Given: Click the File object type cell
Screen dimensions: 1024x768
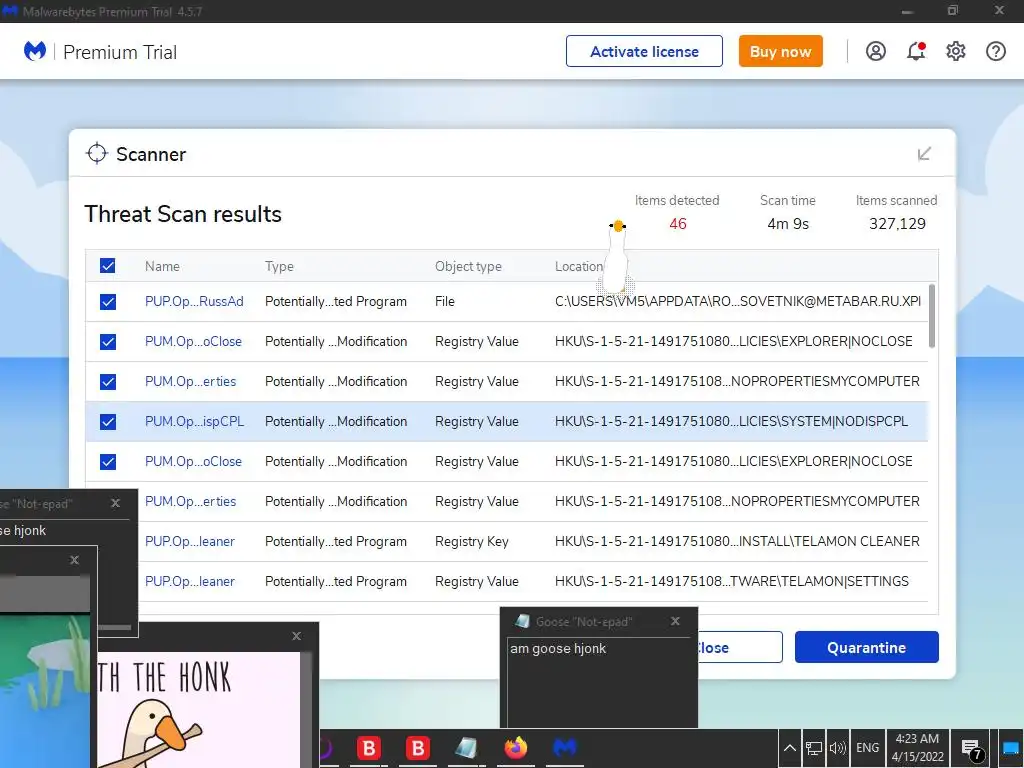Looking at the screenshot, I should (x=445, y=302).
